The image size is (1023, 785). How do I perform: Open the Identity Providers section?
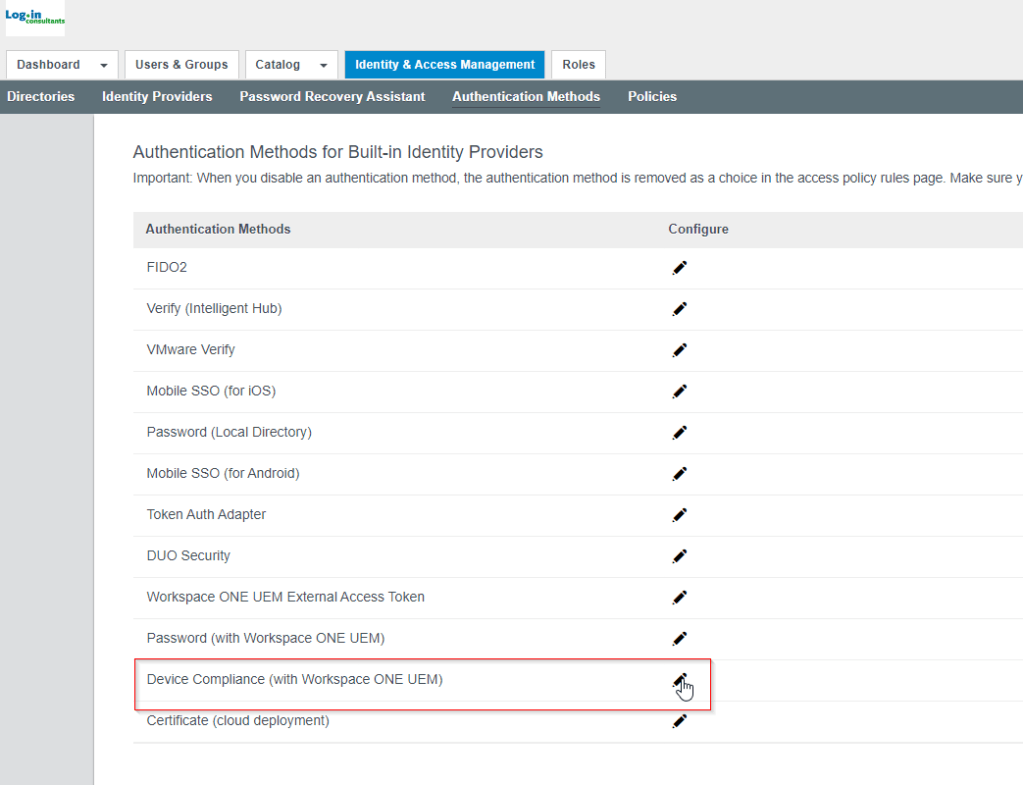[x=156, y=96]
